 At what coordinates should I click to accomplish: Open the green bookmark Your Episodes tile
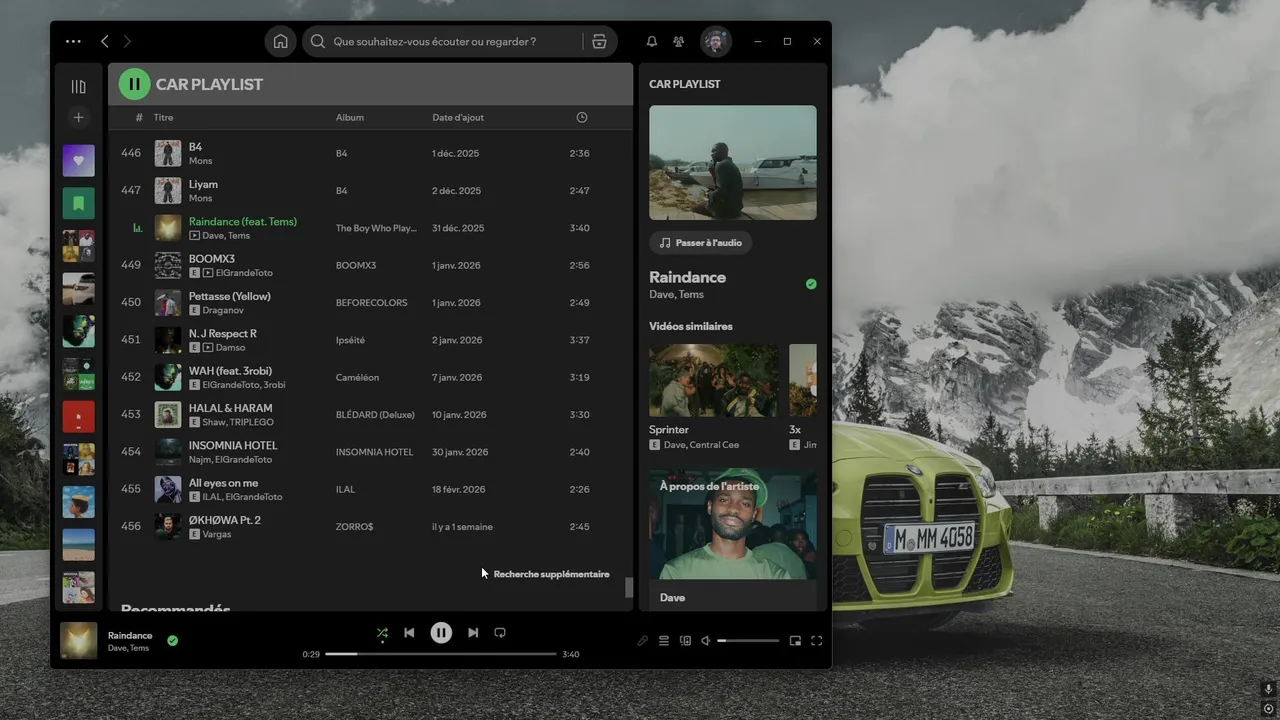79,203
